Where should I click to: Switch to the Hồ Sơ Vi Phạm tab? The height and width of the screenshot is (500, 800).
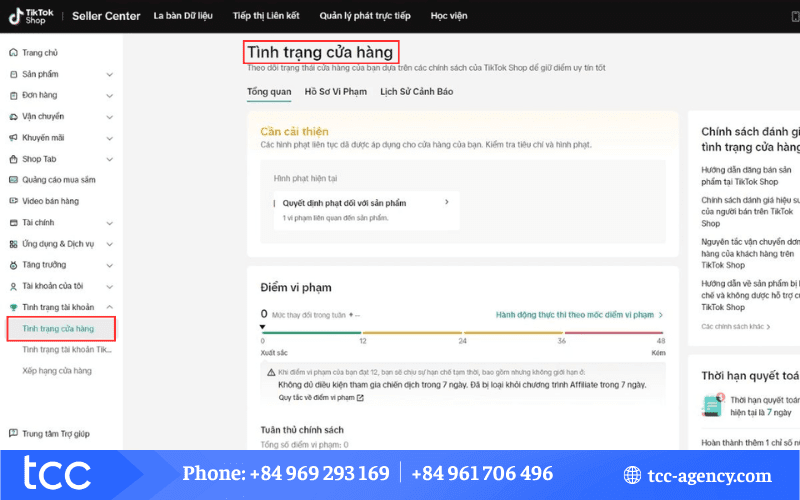point(335,91)
